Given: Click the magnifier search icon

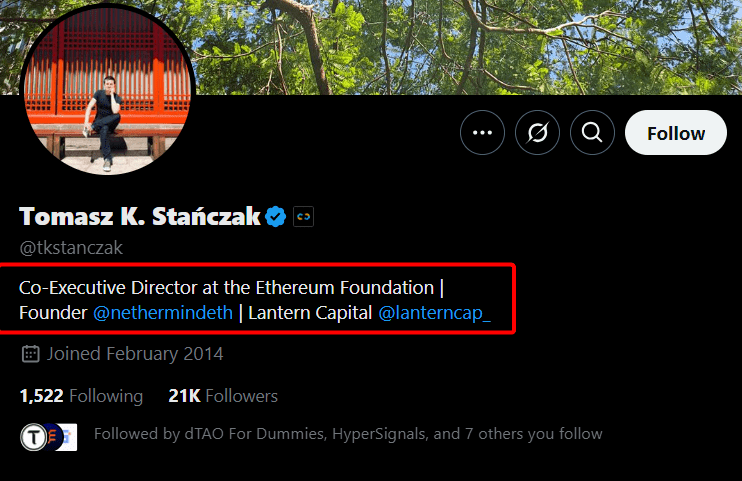Looking at the screenshot, I should (x=592, y=133).
